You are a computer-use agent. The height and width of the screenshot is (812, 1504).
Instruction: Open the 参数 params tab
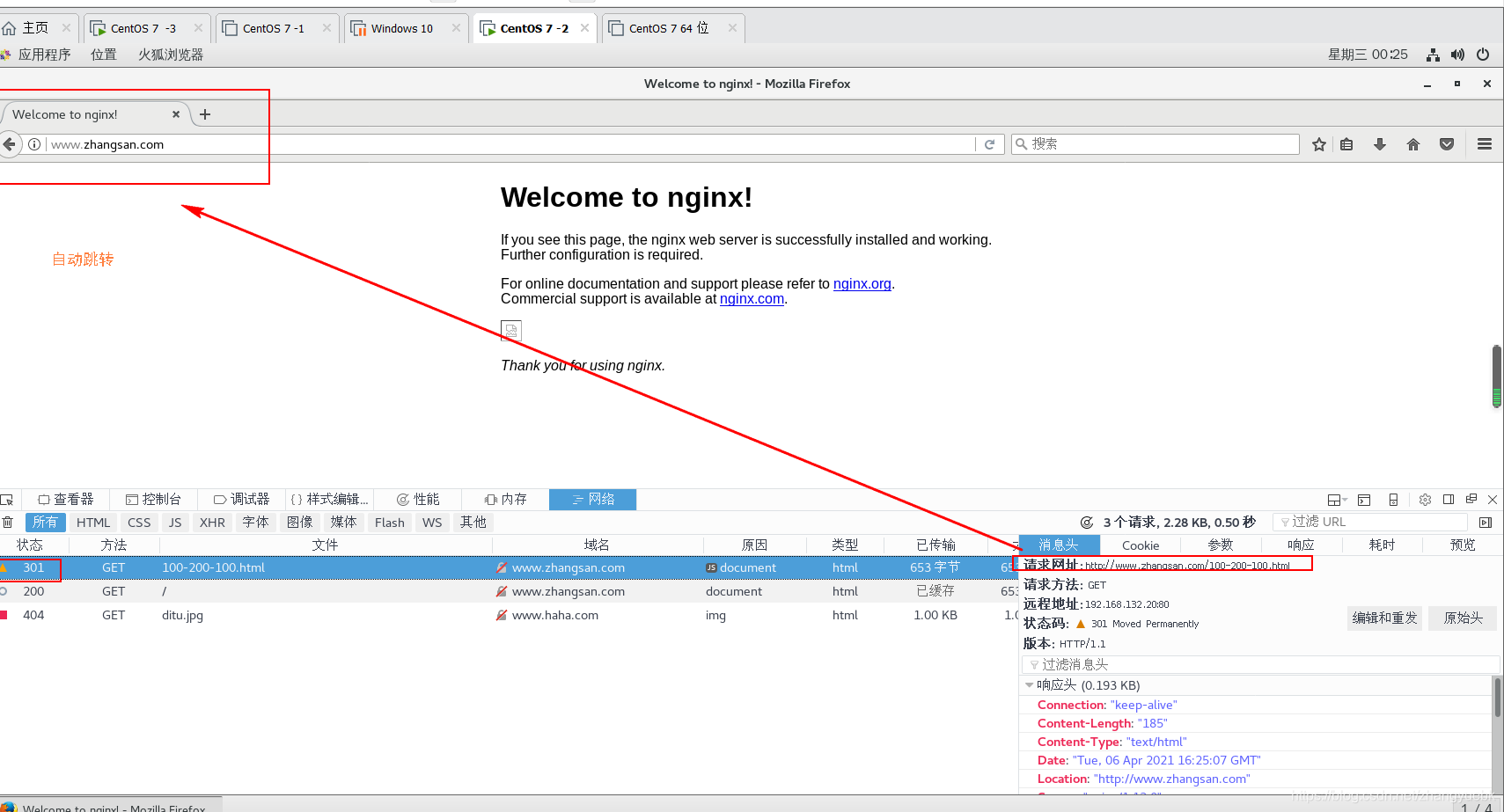1221,545
